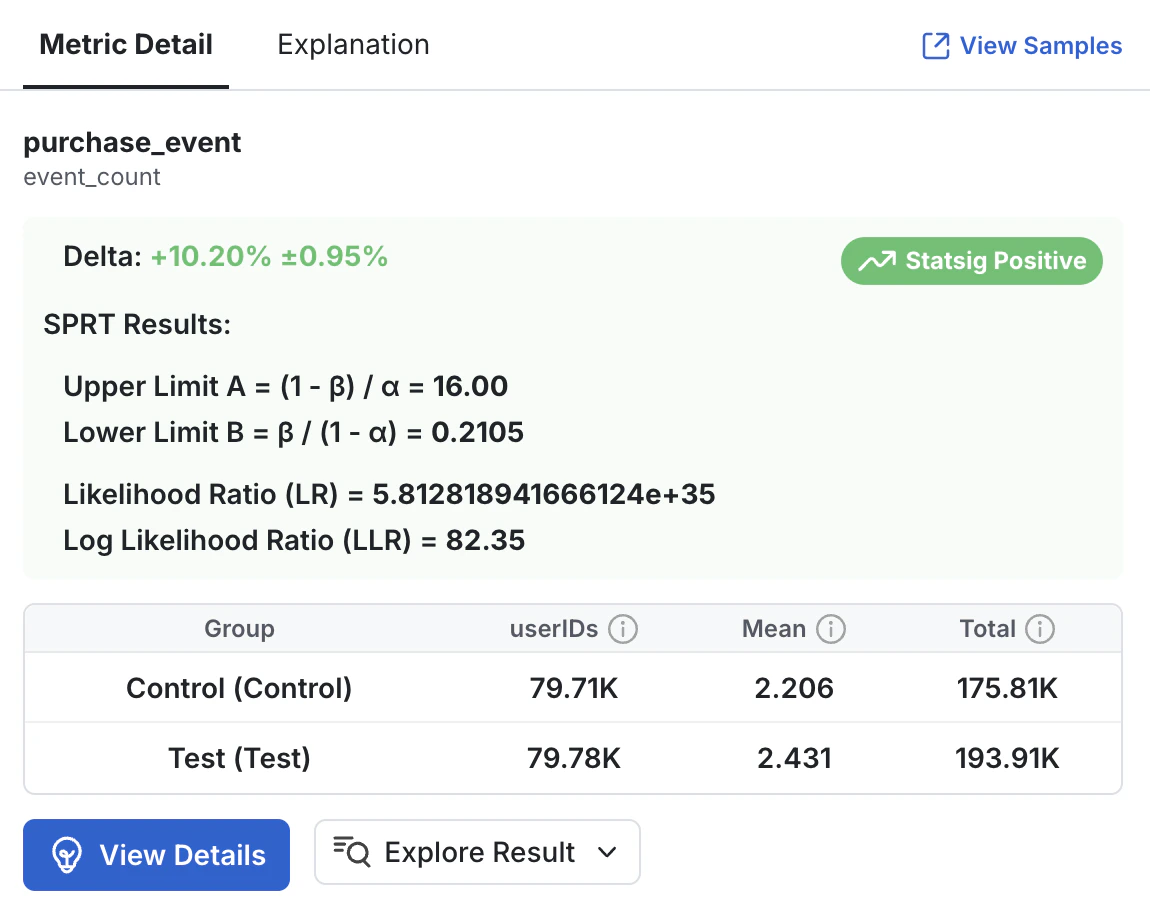Click the external-link icon beside View Samples
This screenshot has width=1150, height=907.
pyautogui.click(x=935, y=45)
